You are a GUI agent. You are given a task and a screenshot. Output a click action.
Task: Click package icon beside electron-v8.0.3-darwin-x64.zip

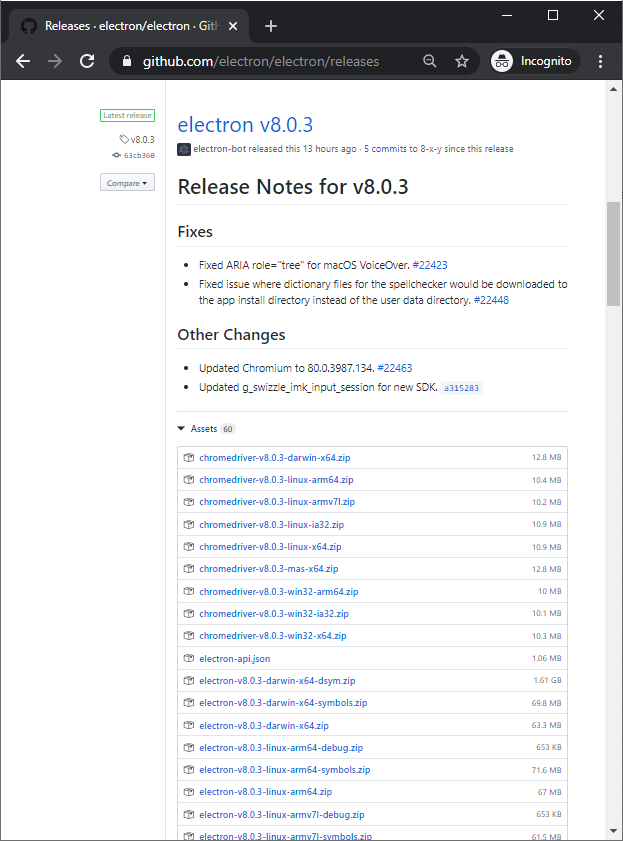click(x=189, y=726)
